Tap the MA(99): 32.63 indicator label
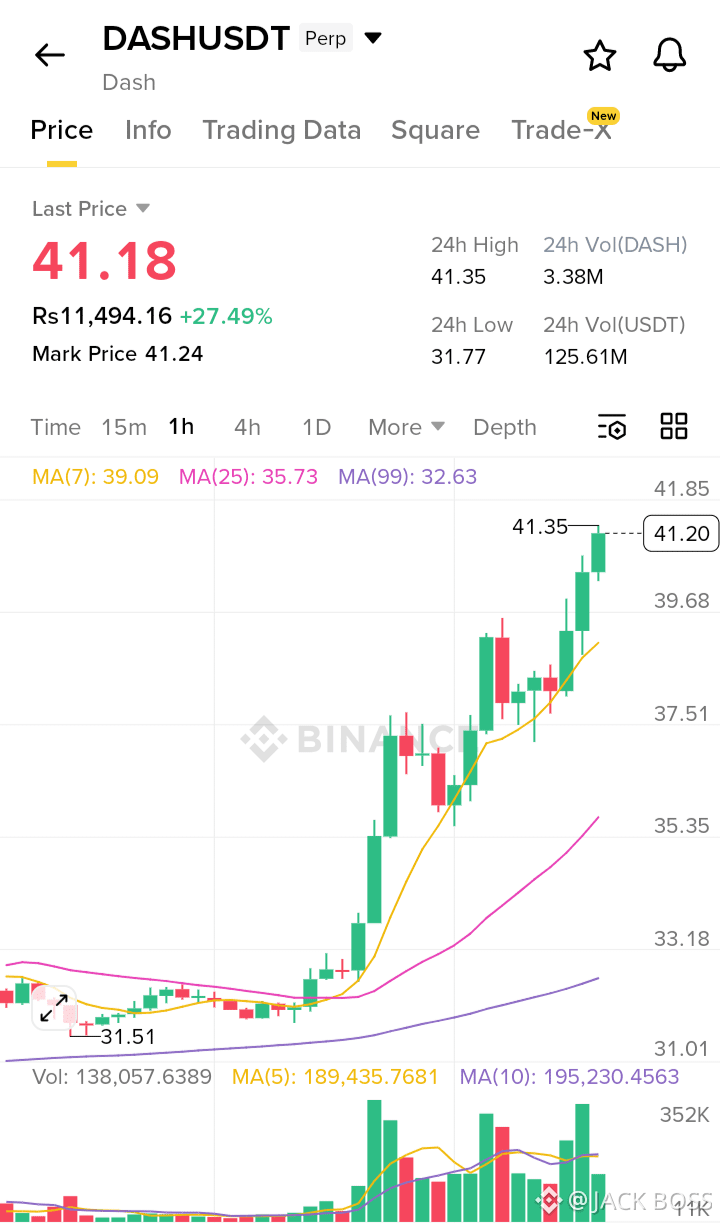 [x=407, y=477]
